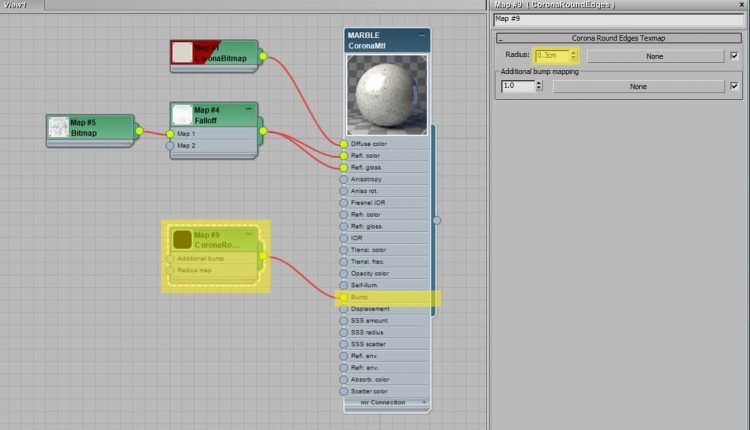Toggle the Additional bump mapping checkbox
This screenshot has width=750, height=430.
(735, 87)
